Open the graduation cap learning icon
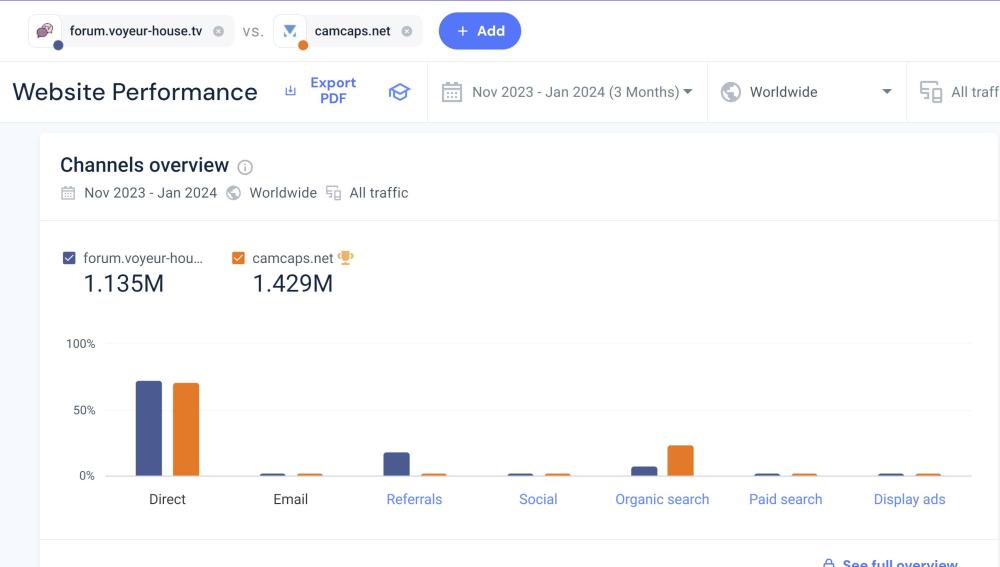This screenshot has width=1000, height=567. click(x=399, y=92)
